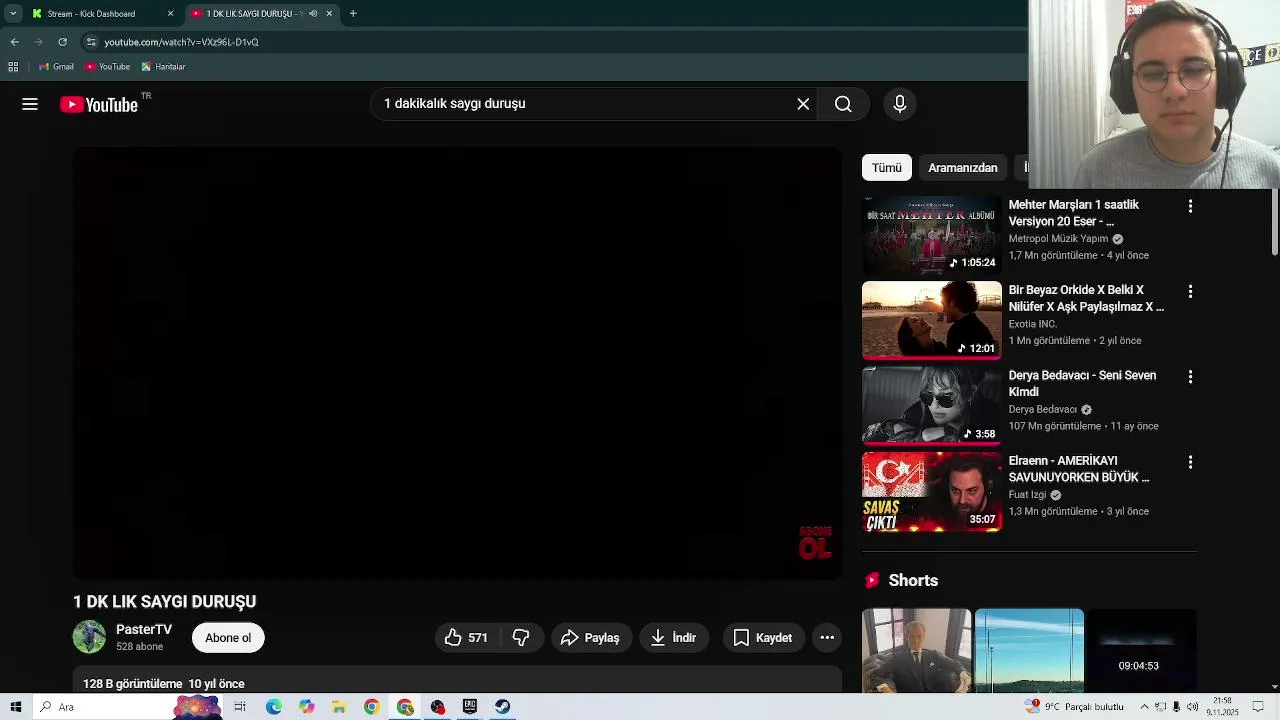The width and height of the screenshot is (1280, 720).
Task: Open File Explorer from taskbar
Action: (x=339, y=707)
